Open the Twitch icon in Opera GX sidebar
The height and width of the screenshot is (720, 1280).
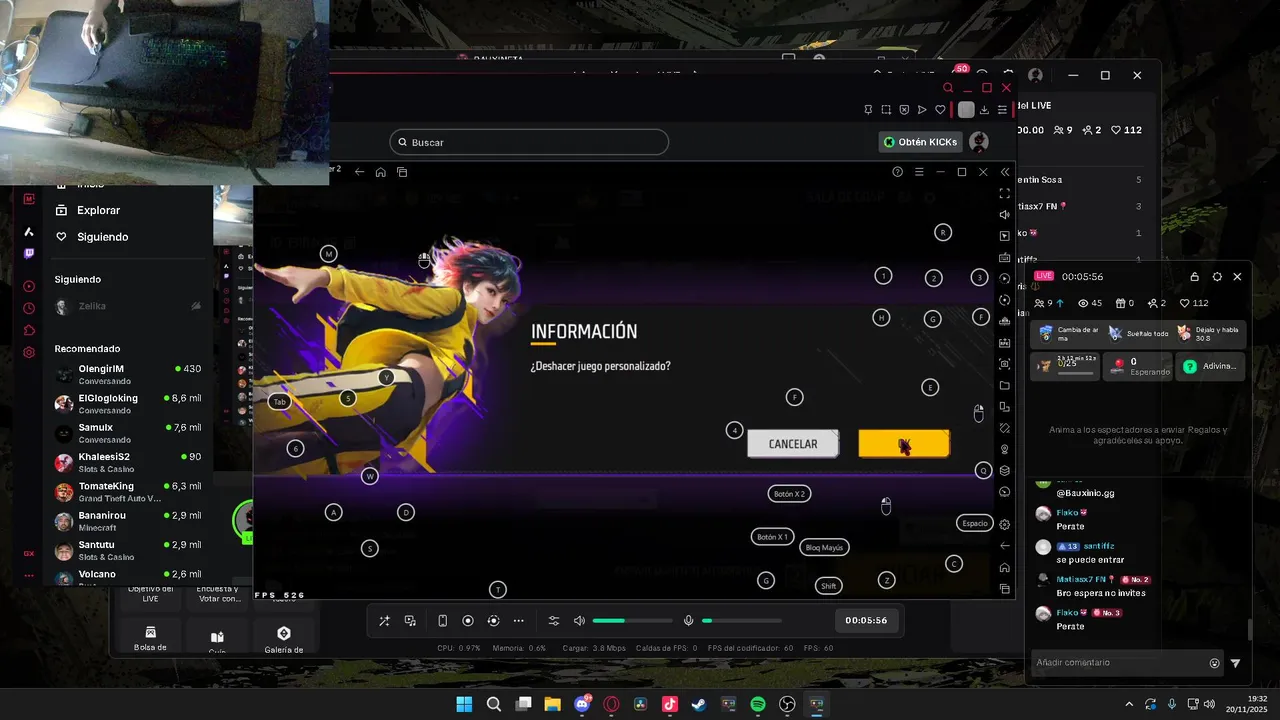[29, 253]
